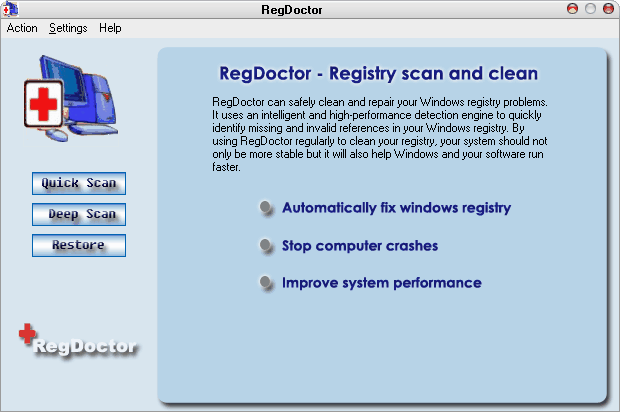The image size is (620, 412).
Task: Click the red window button in title bar
Action: click(573, 8)
